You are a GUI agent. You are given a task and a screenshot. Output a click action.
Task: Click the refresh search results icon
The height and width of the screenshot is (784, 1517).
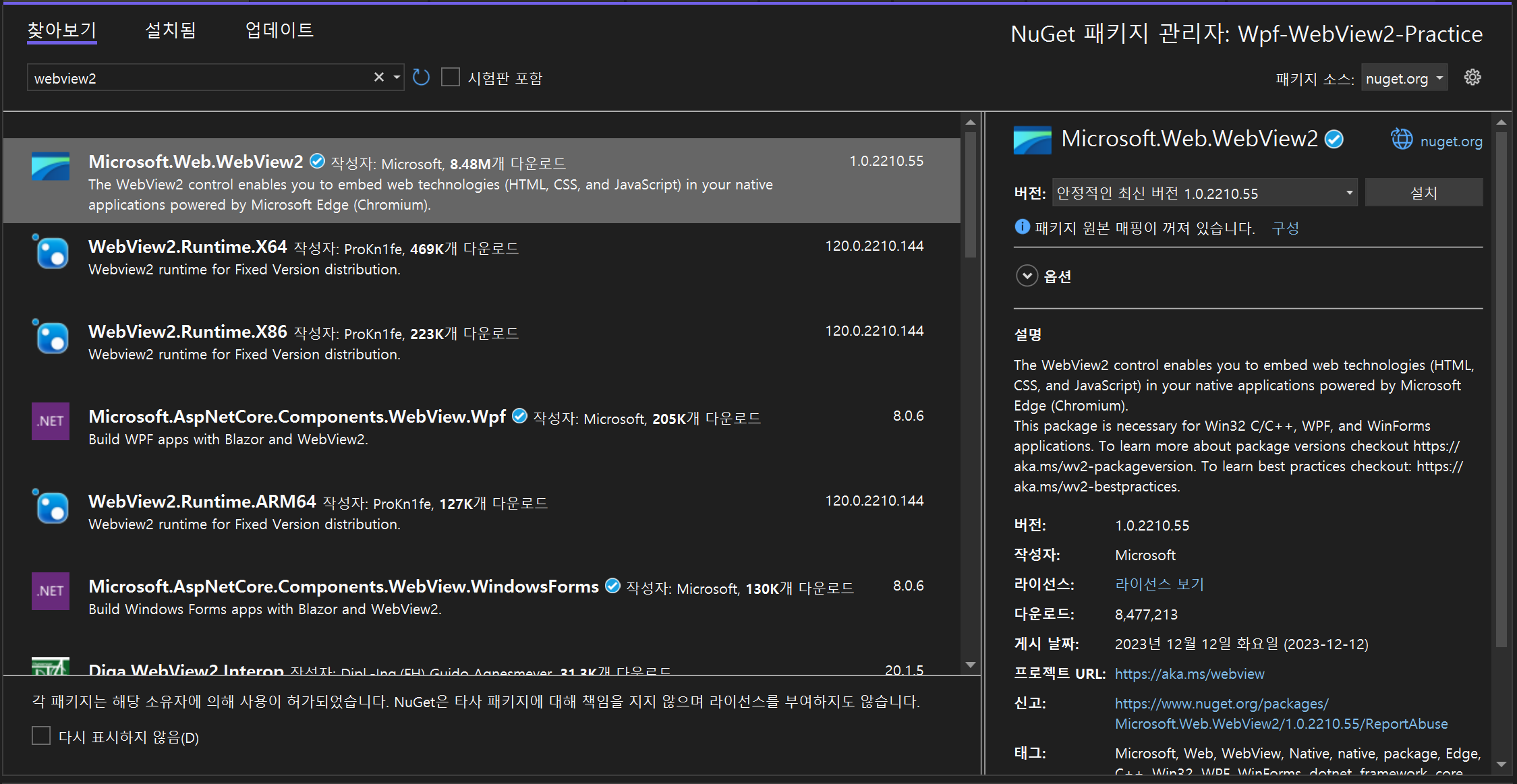click(421, 77)
